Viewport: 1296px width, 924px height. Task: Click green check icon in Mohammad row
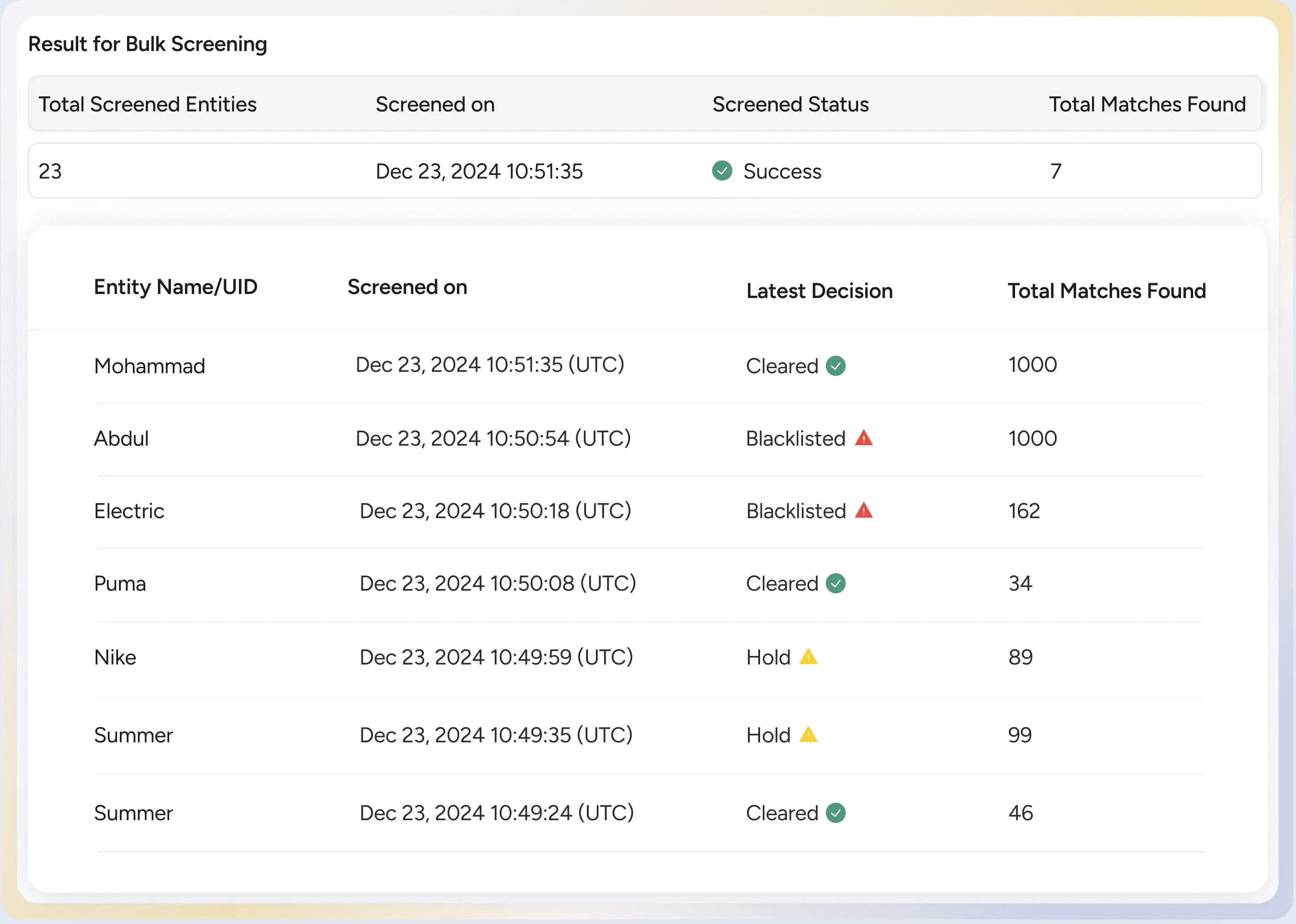pos(835,366)
